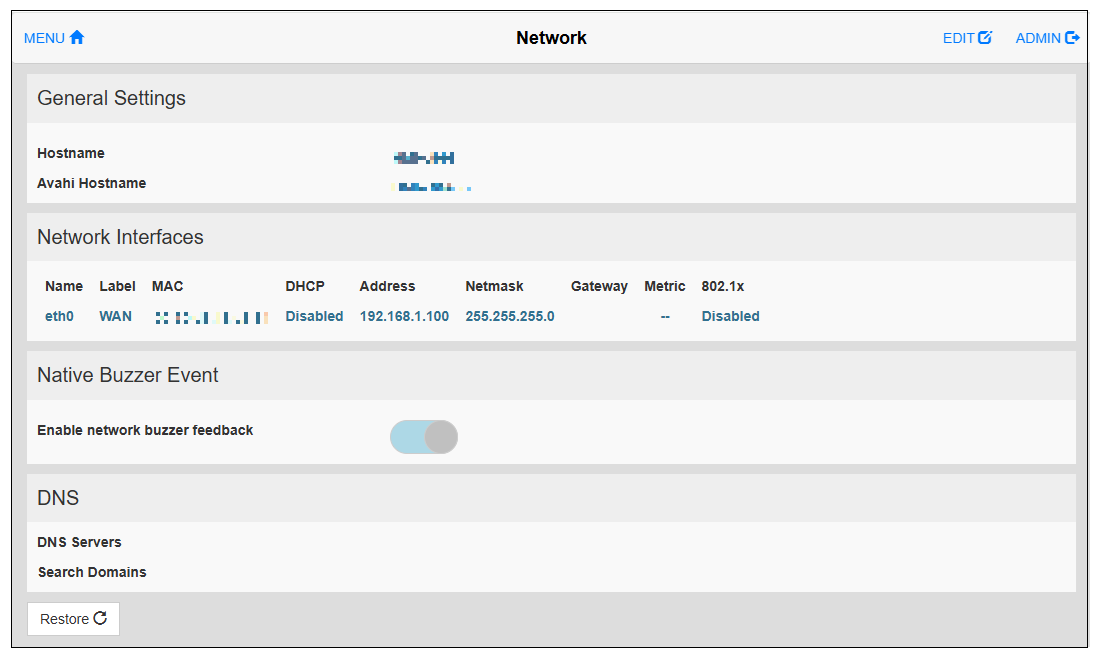This screenshot has width=1101, height=659.
Task: Click the General Settings section header
Action: pos(111,98)
